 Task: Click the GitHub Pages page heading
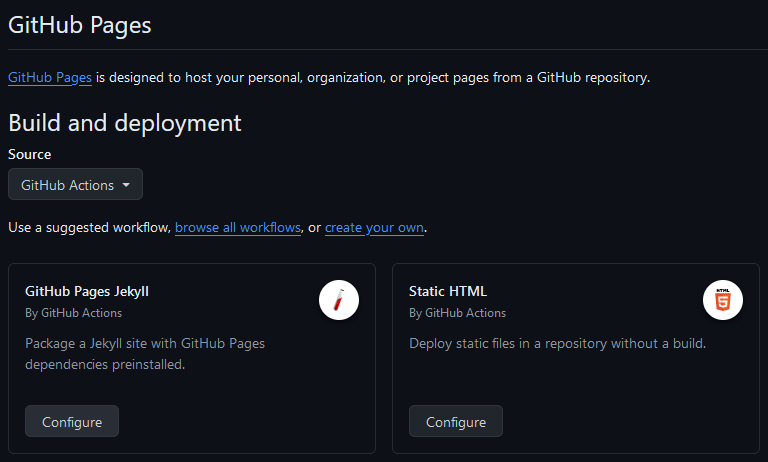[80, 25]
